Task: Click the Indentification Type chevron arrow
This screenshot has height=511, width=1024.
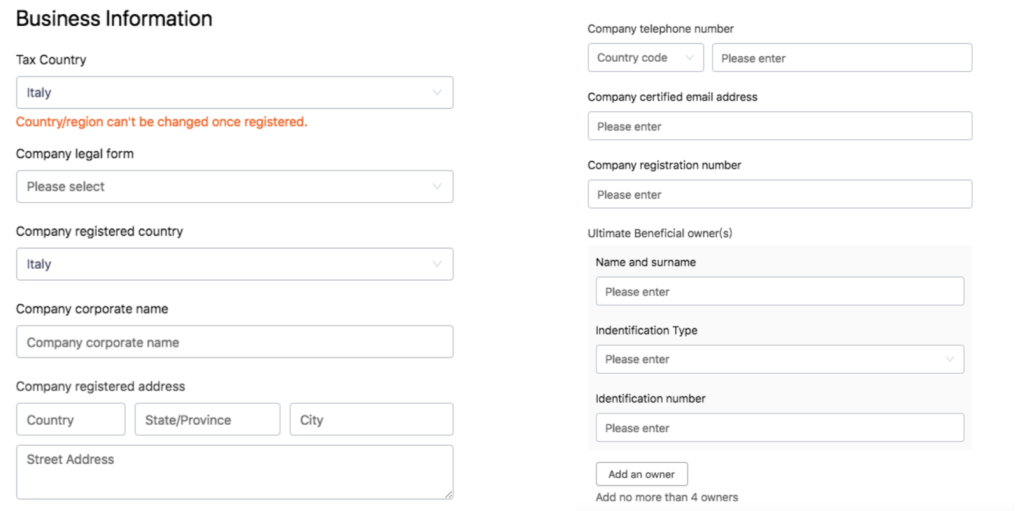Action: coord(950,359)
